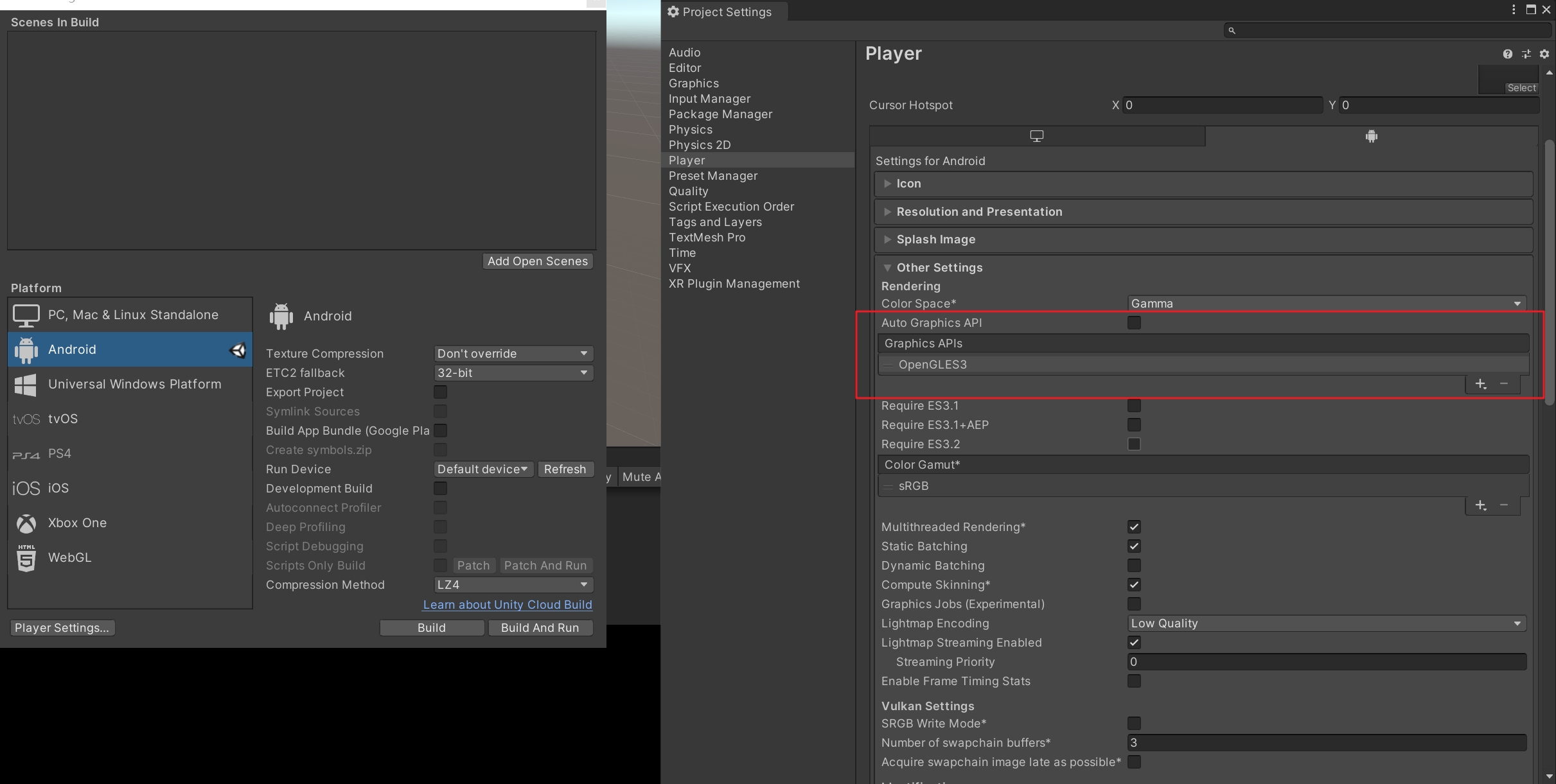Enable Development Build
Image resolution: width=1556 pixels, height=784 pixels.
coord(440,488)
